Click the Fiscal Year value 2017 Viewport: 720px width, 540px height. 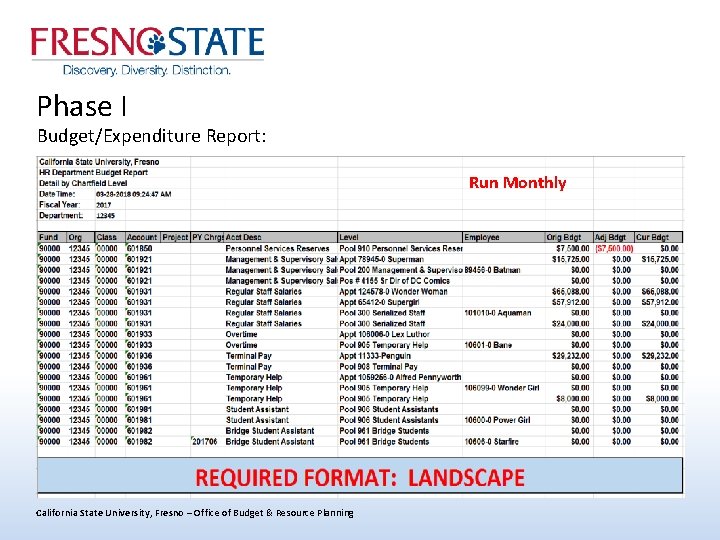click(x=104, y=205)
